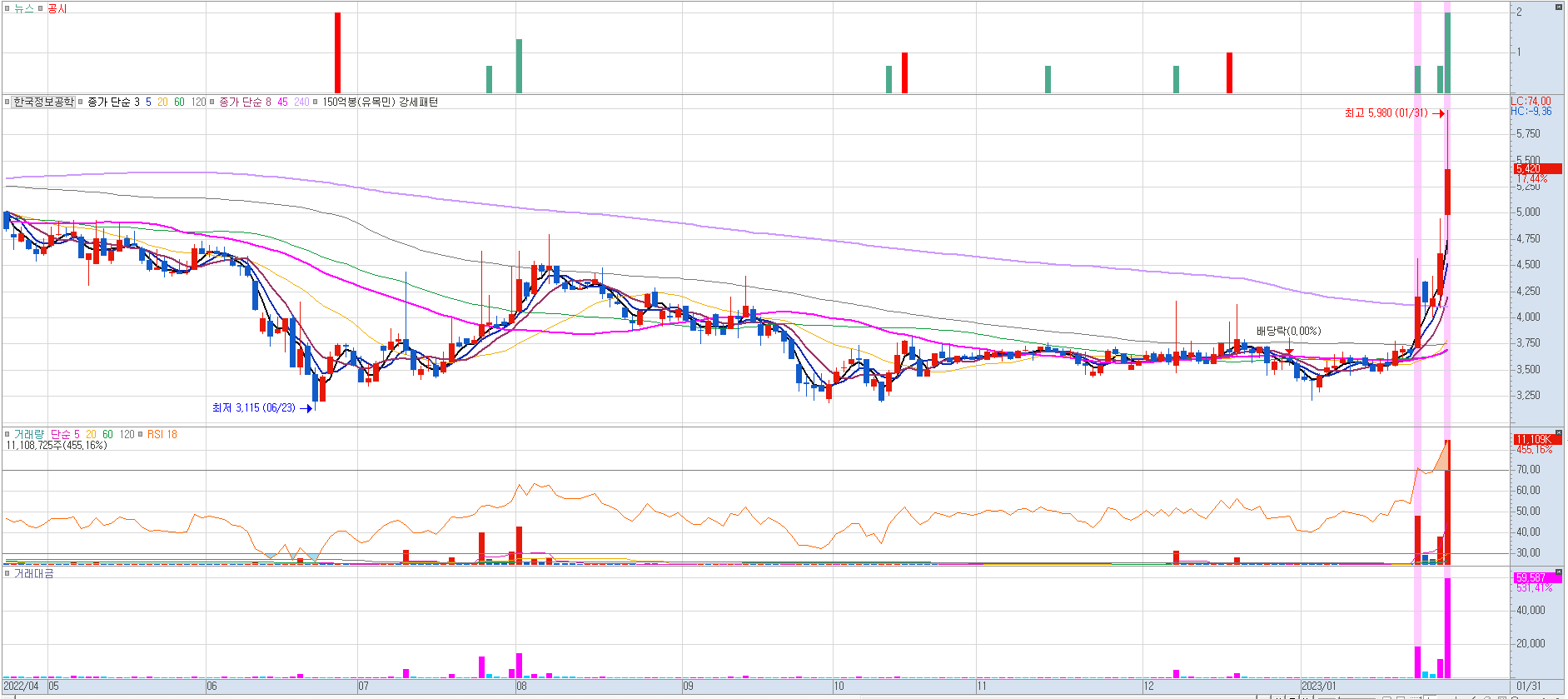Click the HC:-9.36 readout
Screen dimensions: 1568x699
point(1531,111)
